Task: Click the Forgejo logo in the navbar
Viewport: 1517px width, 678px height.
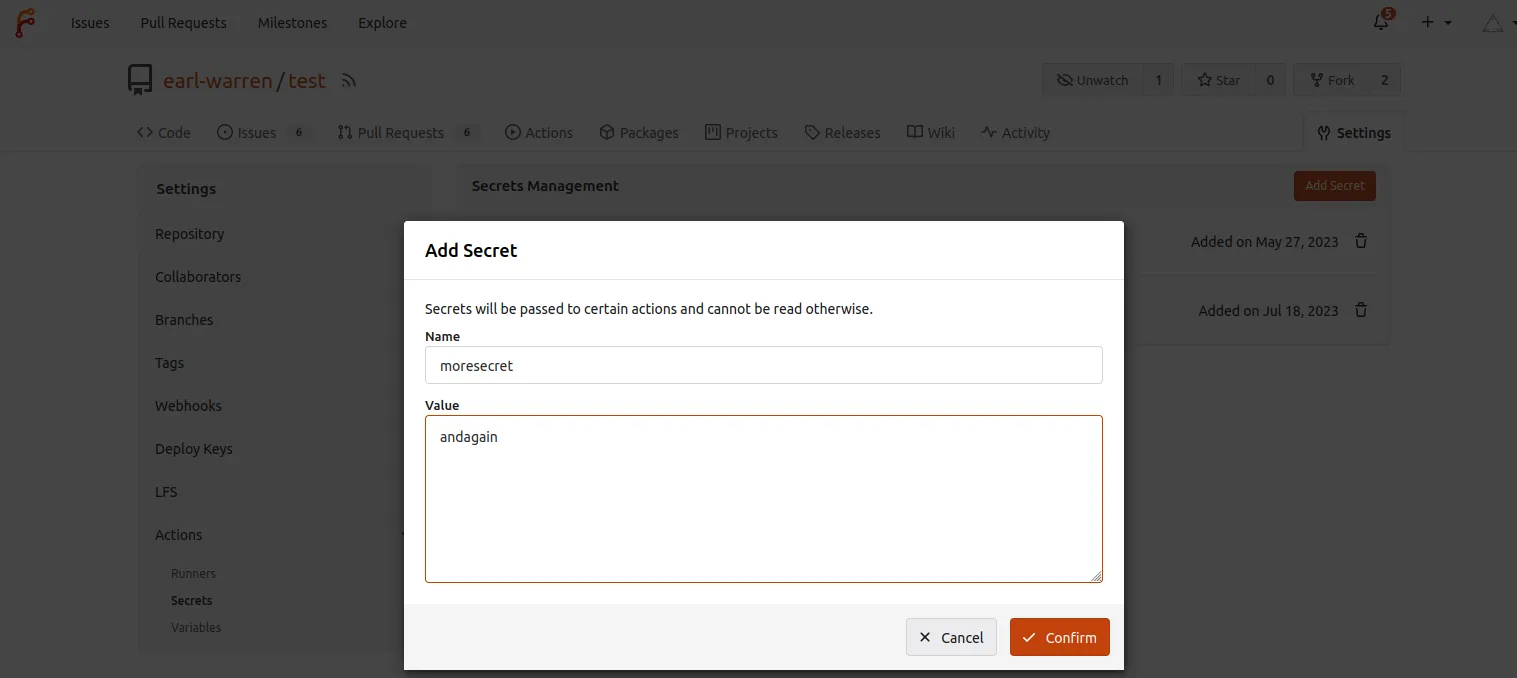Action: 25,22
